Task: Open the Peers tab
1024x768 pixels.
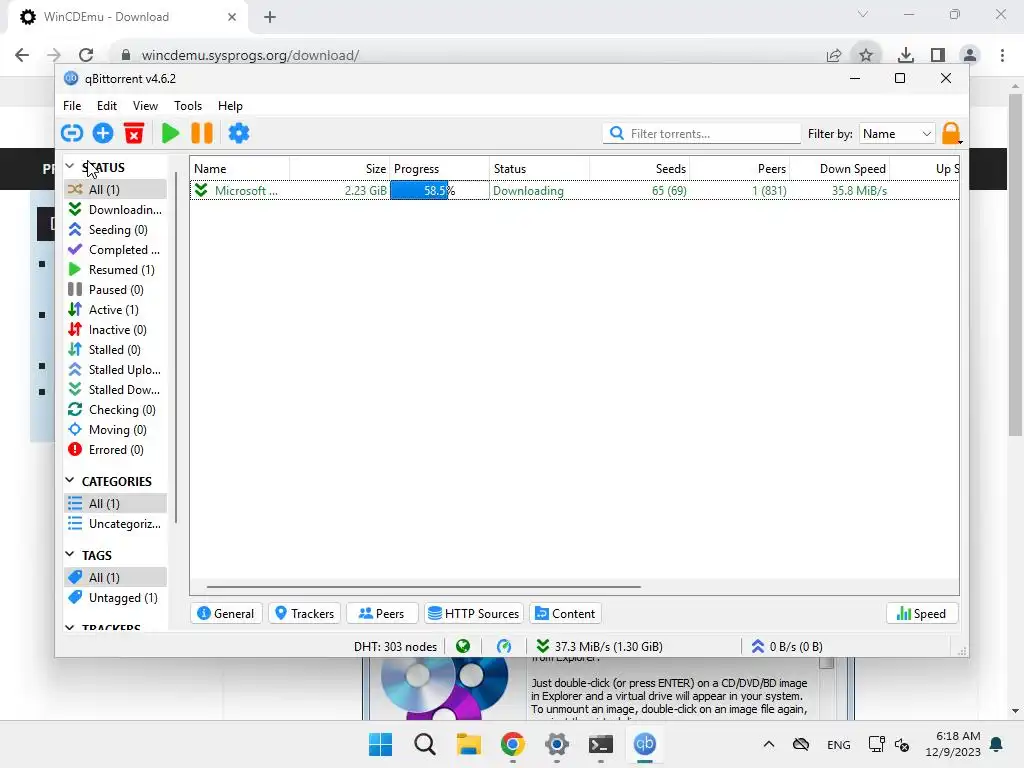Action: [381, 613]
